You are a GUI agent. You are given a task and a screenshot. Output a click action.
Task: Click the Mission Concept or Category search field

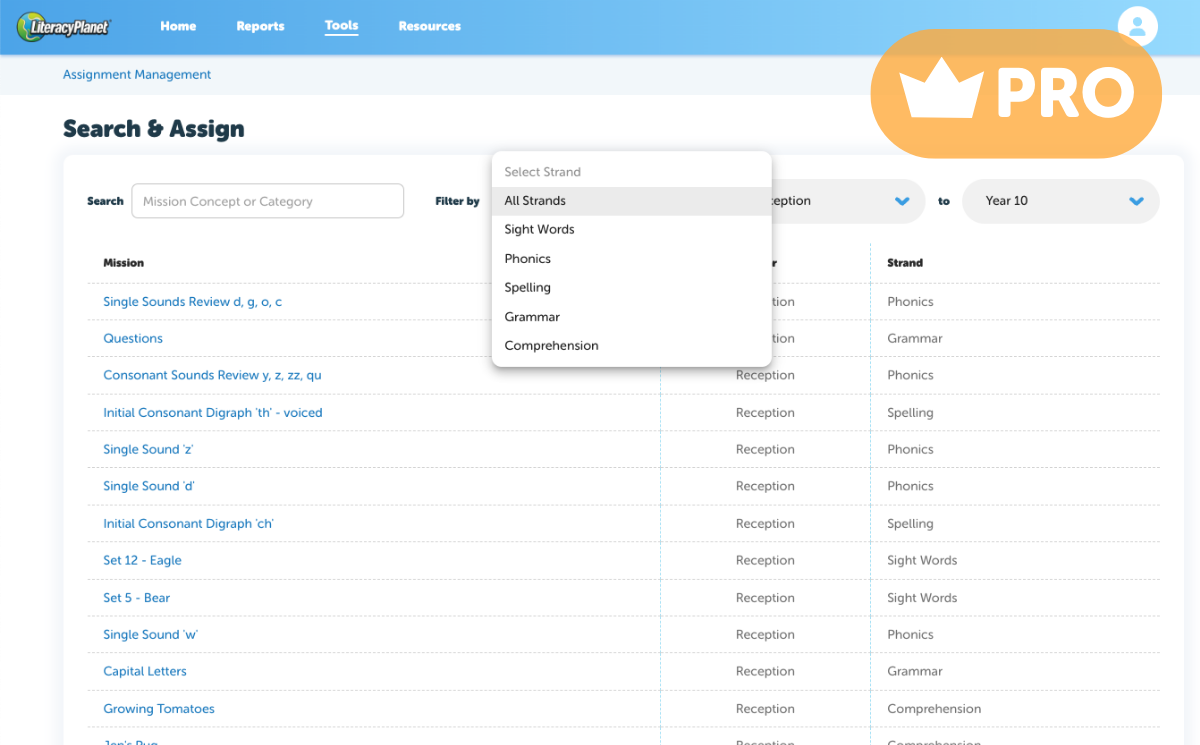pyautogui.click(x=267, y=201)
